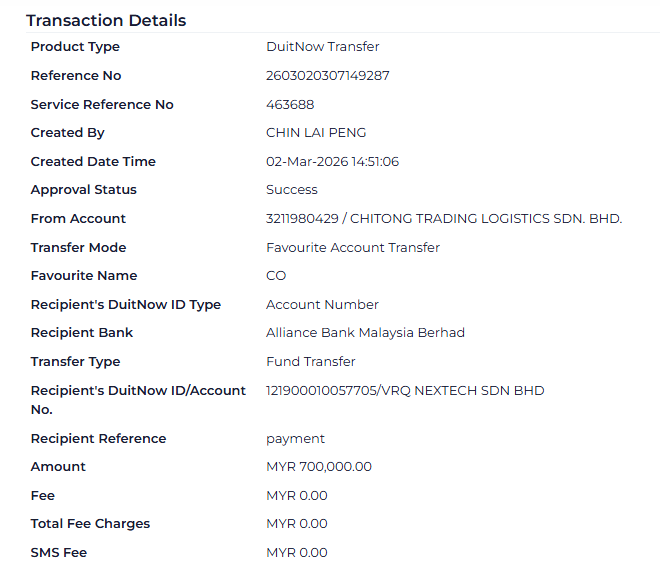This screenshot has height=582, width=660.
Task: Click the Fund Transfer type value
Action: (311, 362)
